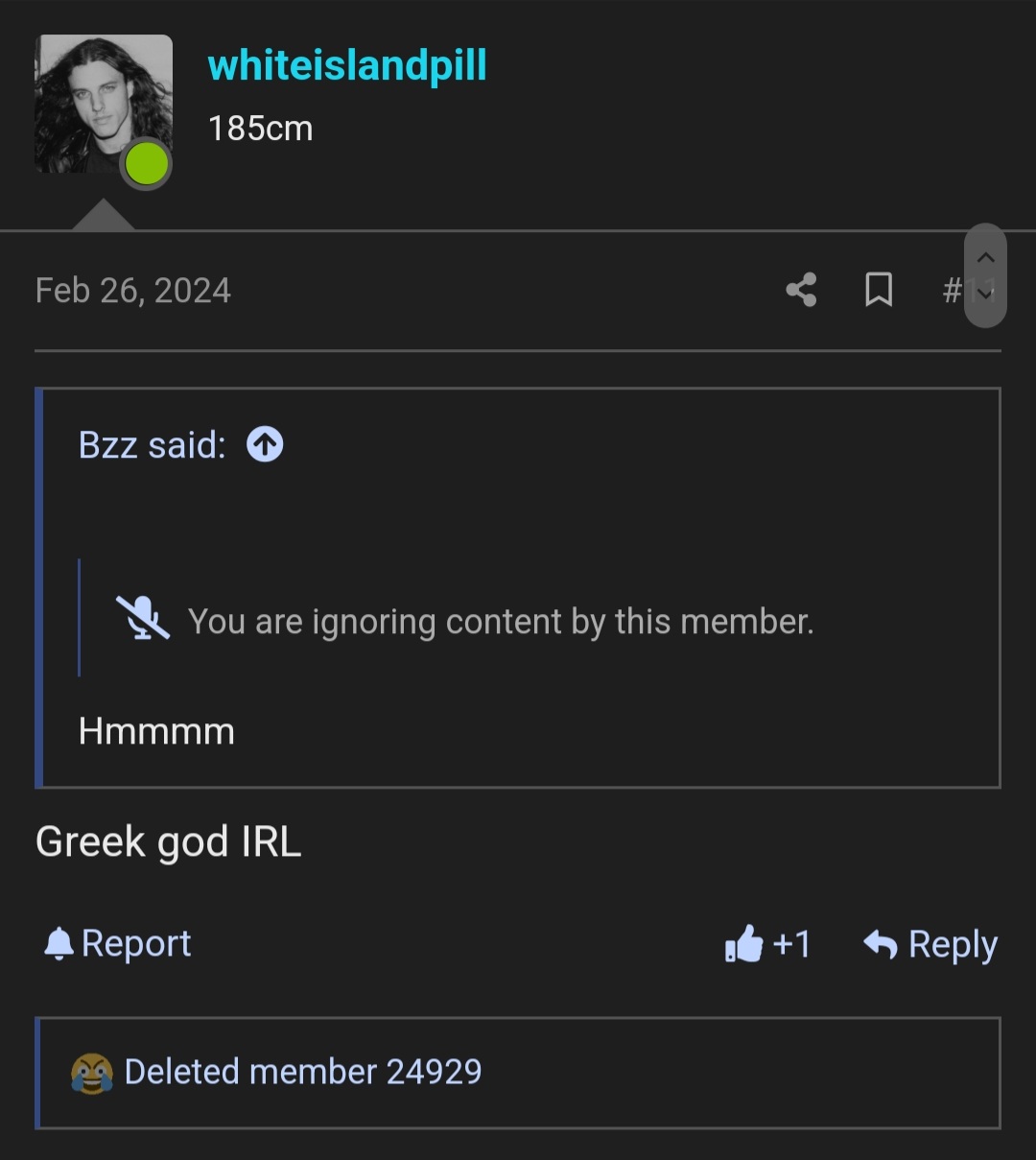Open whiteislandpill's profile

(347, 65)
